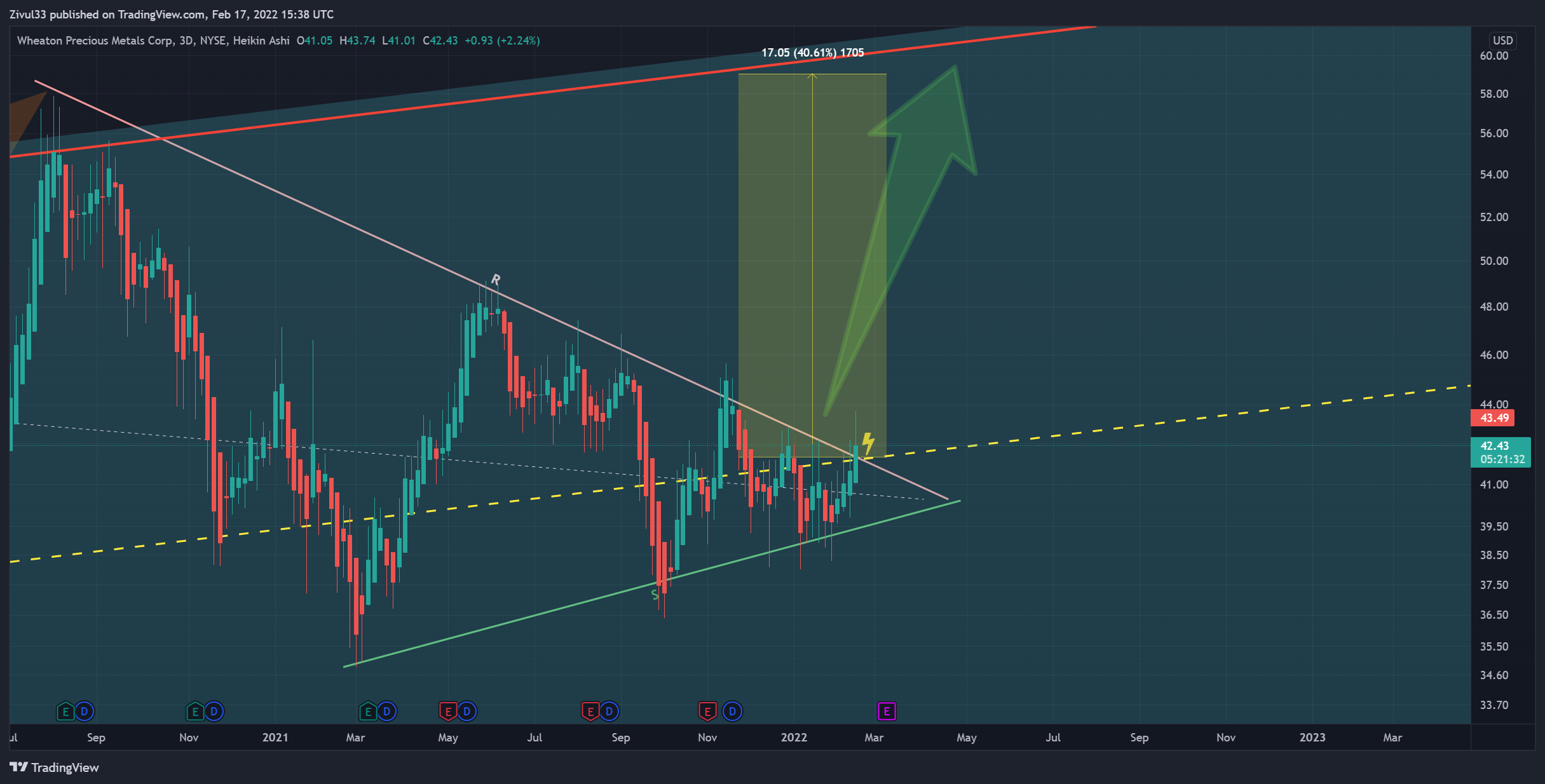Open the red earnings E marker before Sep 2021
Screen dimensions: 1545x784
pyautogui.click(x=590, y=712)
